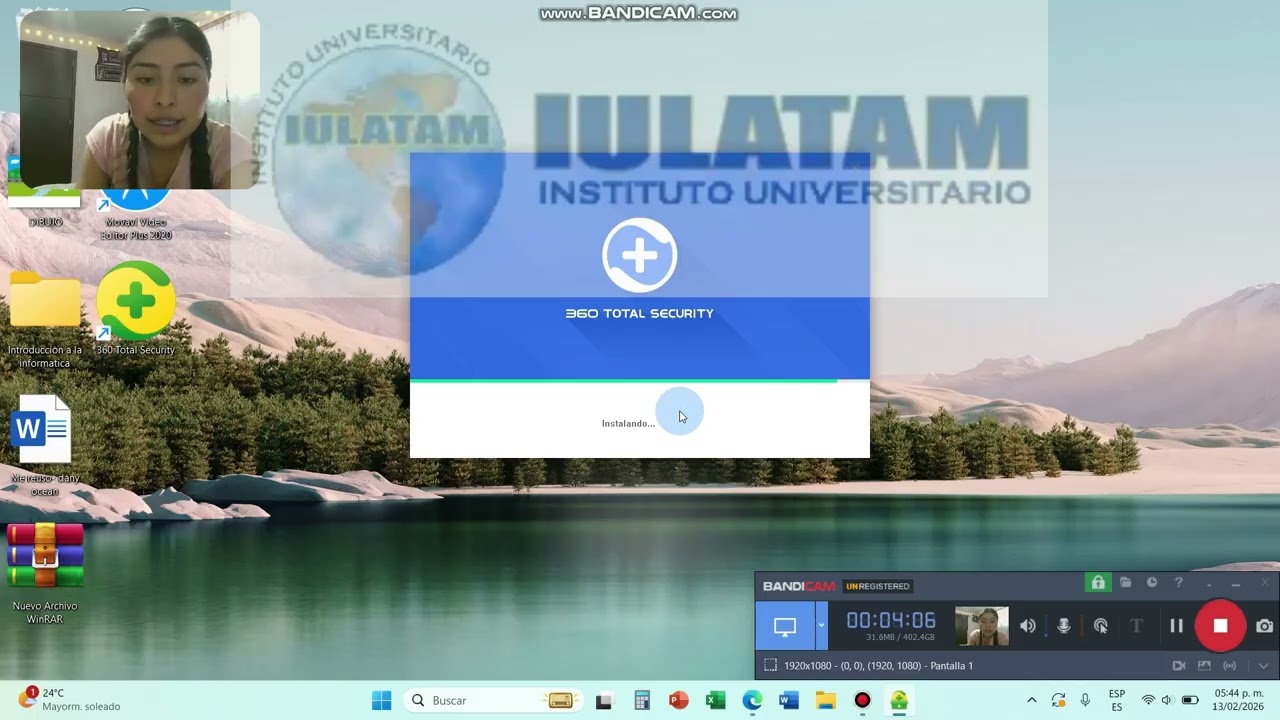This screenshot has width=1280, height=720.
Task: Click the system tray microphone icon
Action: click(1085, 700)
